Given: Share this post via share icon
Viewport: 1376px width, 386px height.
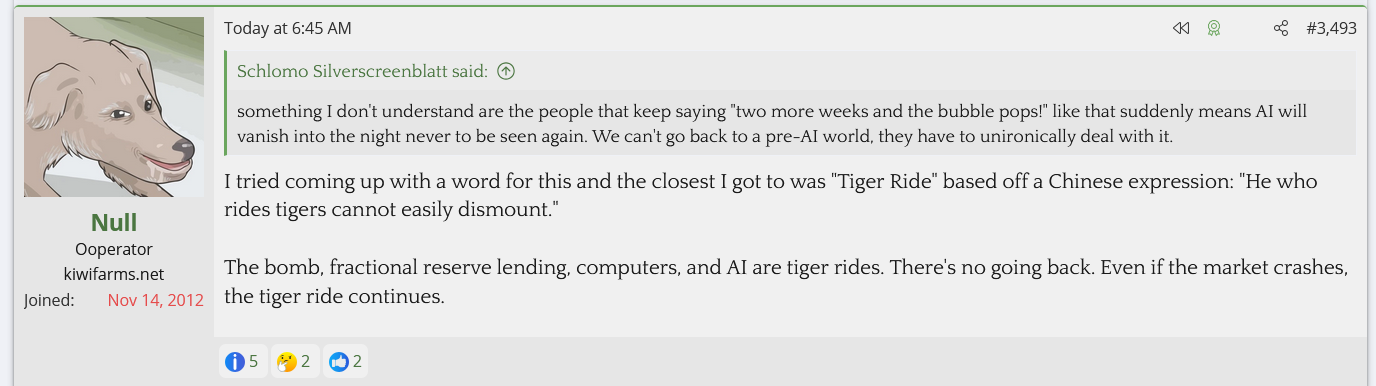Looking at the screenshot, I should (1281, 29).
